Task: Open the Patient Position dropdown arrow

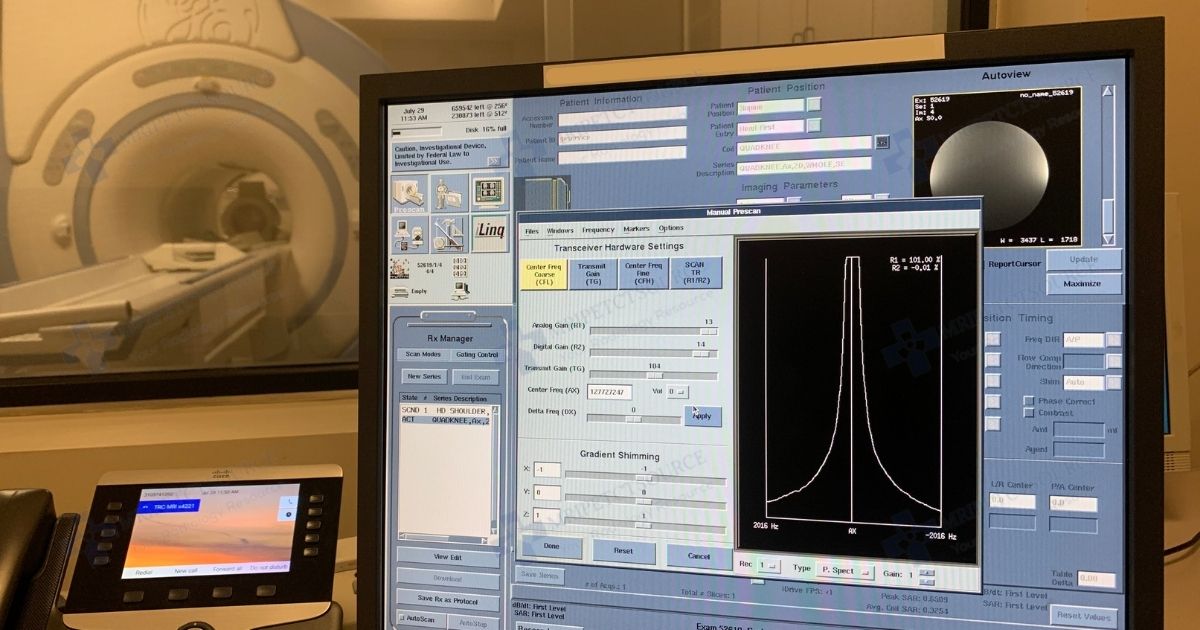Action: tap(813, 104)
